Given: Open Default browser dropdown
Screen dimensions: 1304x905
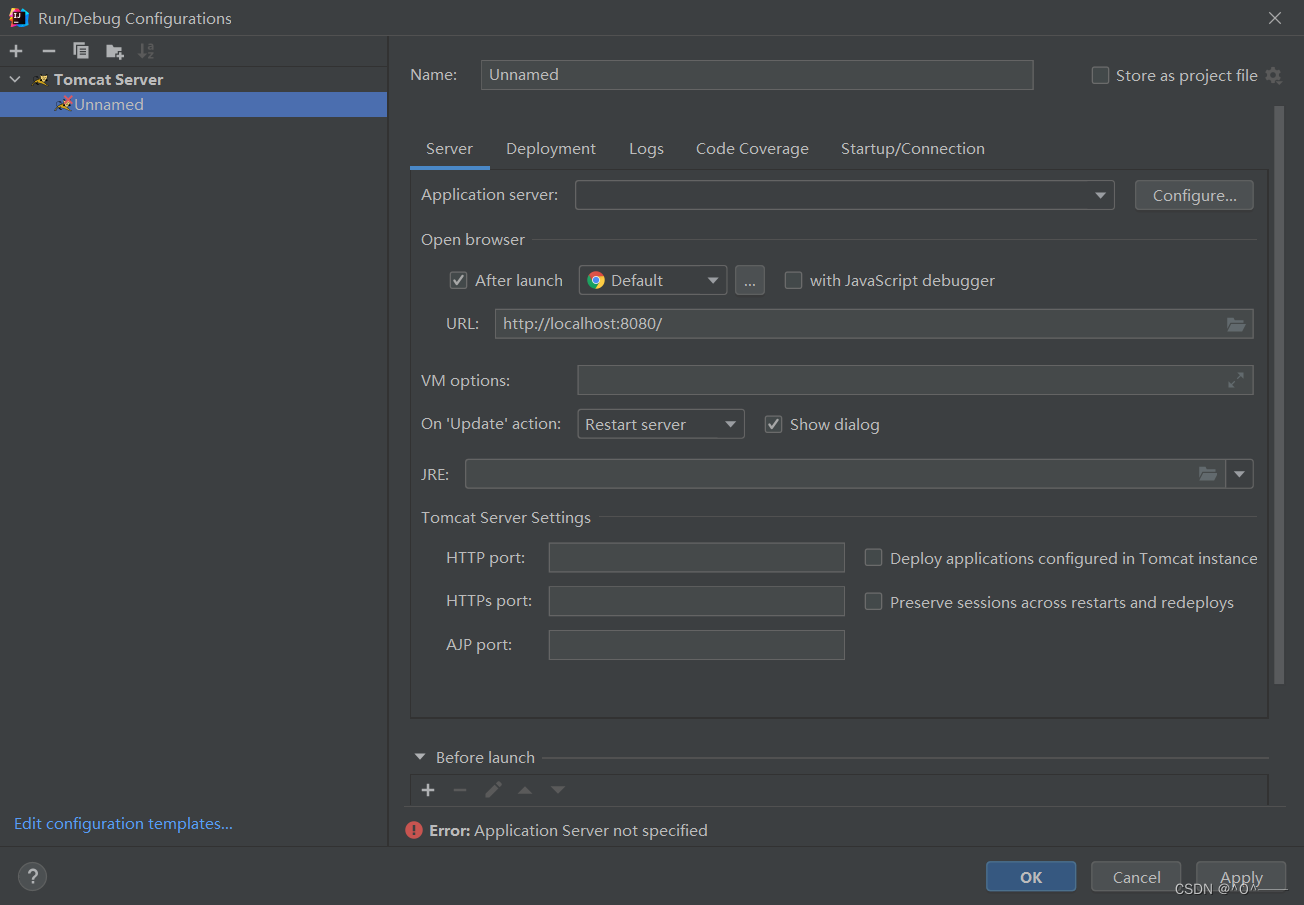Looking at the screenshot, I should pyautogui.click(x=653, y=280).
